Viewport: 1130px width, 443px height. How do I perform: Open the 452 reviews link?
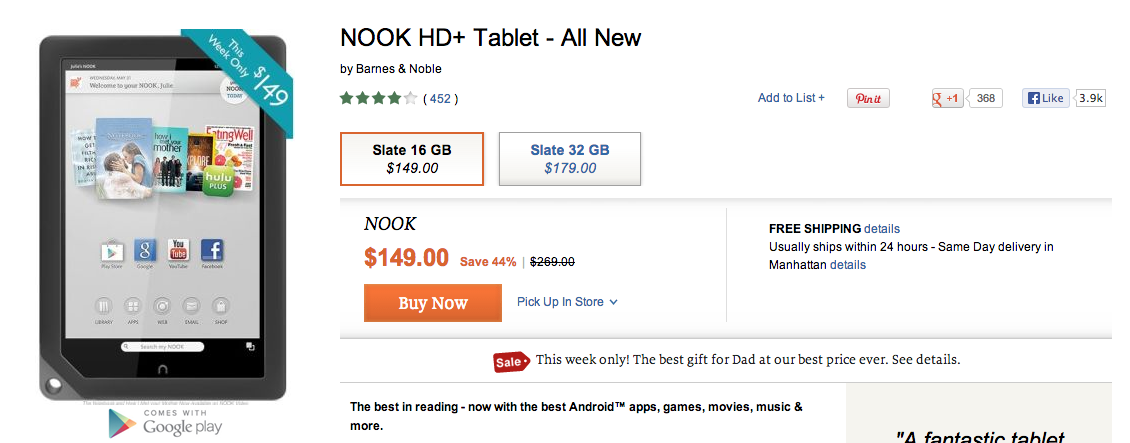[440, 99]
